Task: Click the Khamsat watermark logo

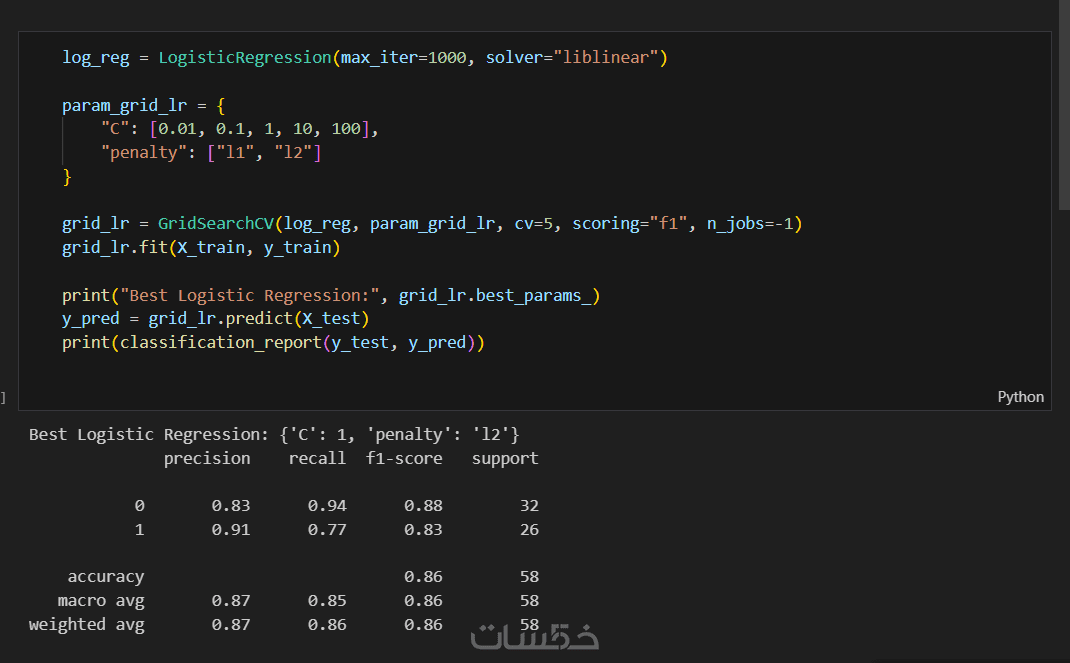Action: 535,637
